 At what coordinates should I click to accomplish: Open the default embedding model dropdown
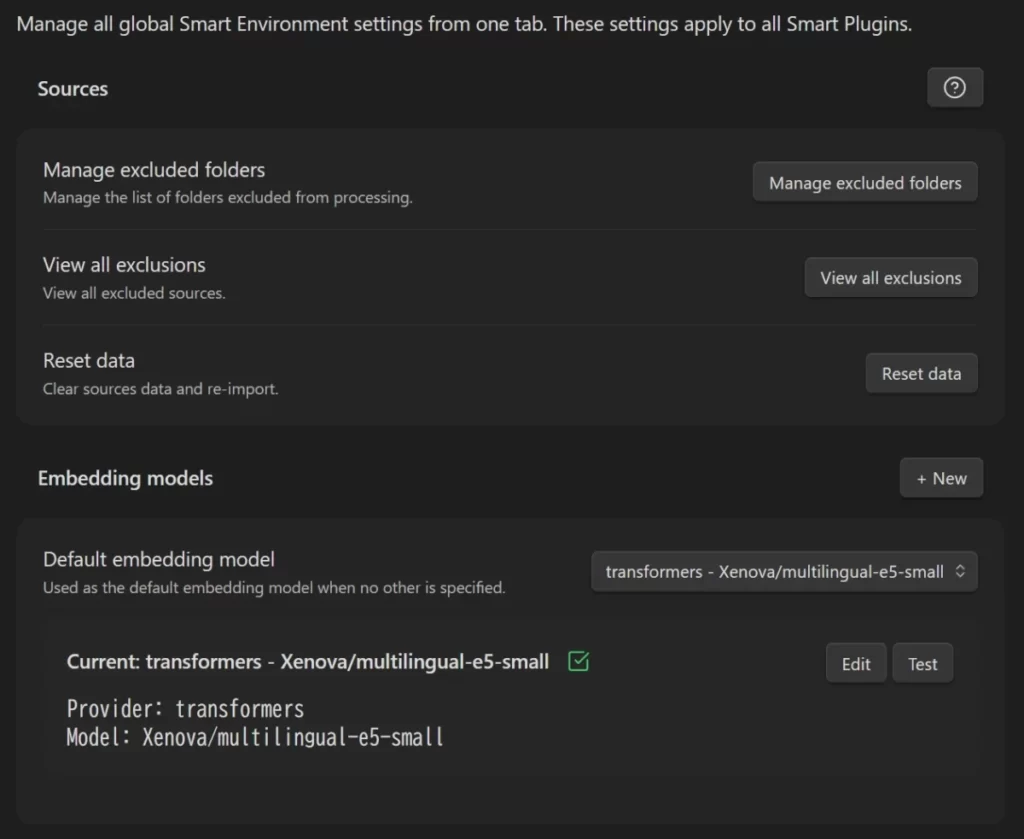784,572
